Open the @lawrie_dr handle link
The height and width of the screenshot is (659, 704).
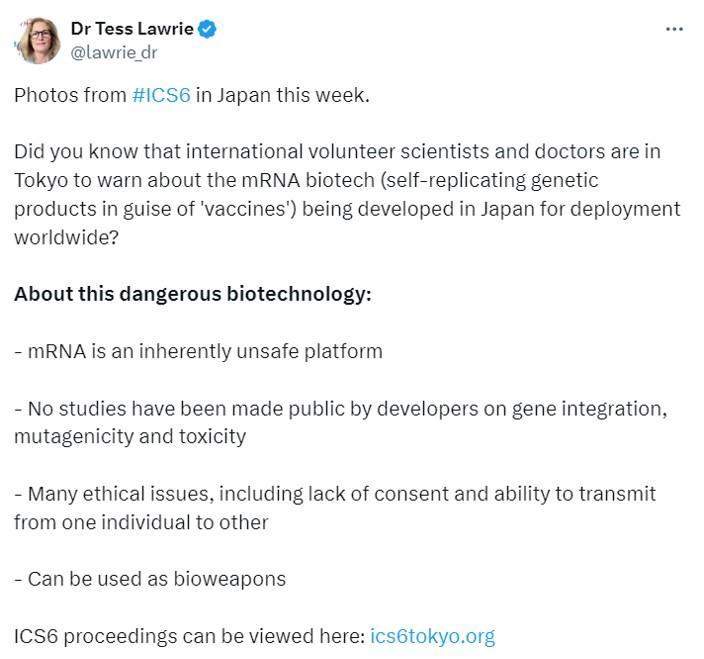pyautogui.click(x=113, y=51)
